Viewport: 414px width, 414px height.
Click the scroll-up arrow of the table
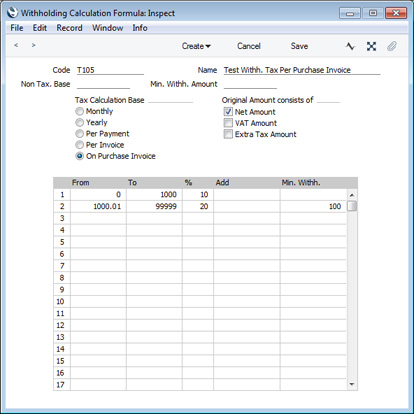[x=352, y=195]
